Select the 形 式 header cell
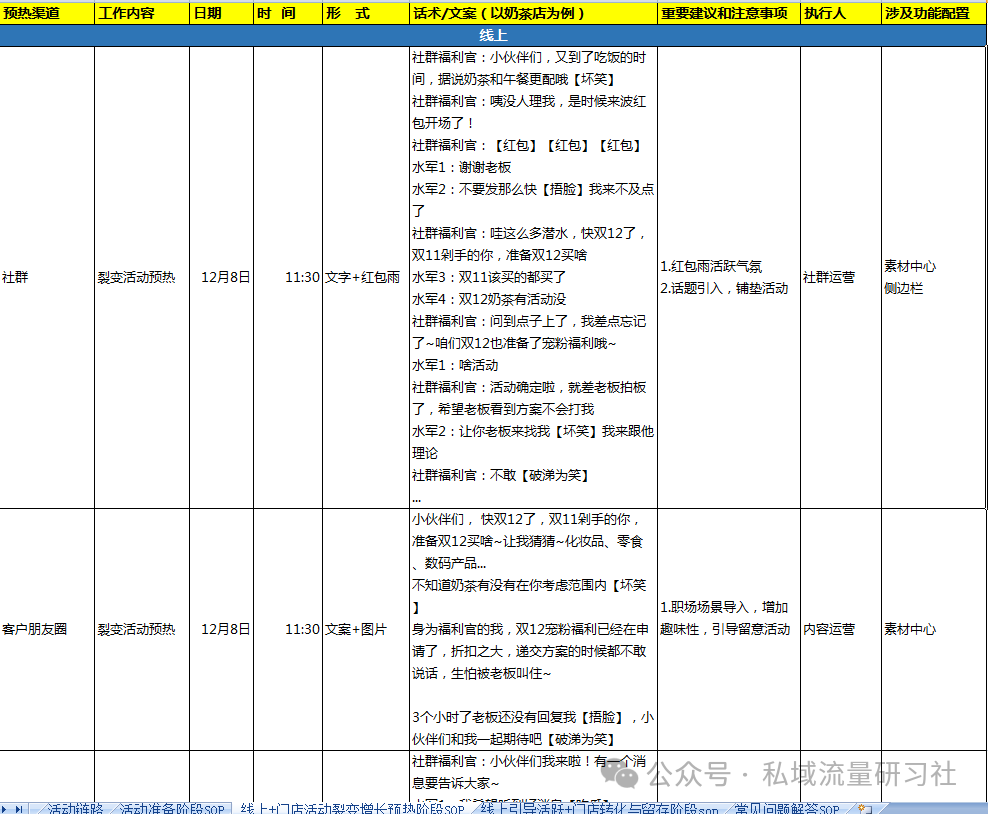Image resolution: width=988 pixels, height=814 pixels. tap(365, 13)
